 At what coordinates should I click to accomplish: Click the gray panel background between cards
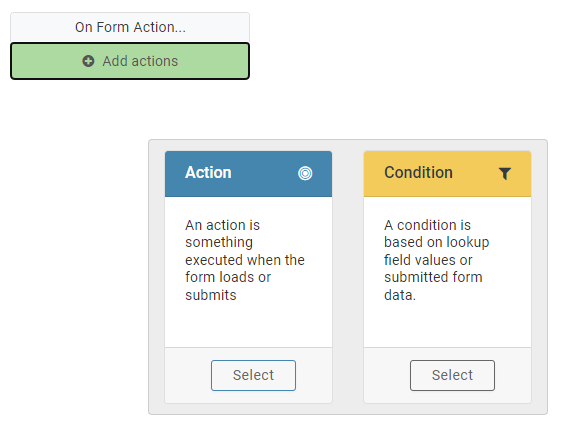pyautogui.click(x=348, y=277)
